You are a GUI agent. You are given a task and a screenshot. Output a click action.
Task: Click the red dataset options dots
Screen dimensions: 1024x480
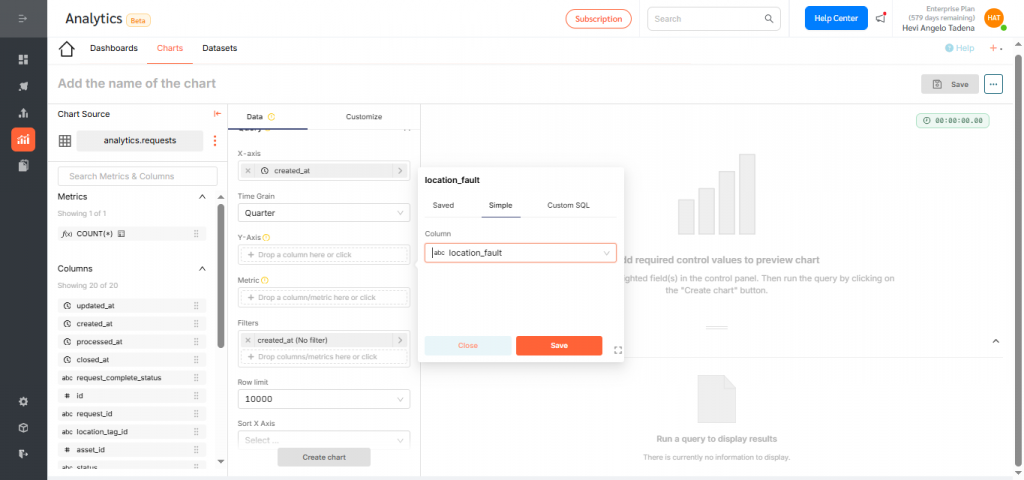(x=214, y=141)
